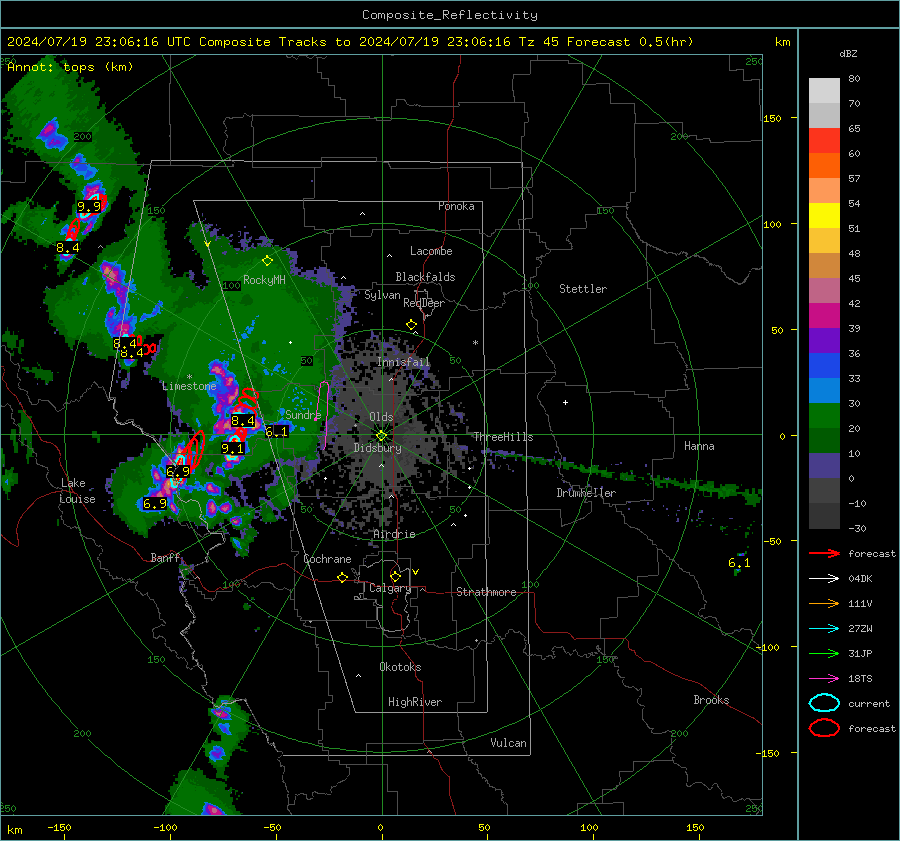Screen dimensions: 900x841
Task: Click the white 04DK arrow legend icon
Action: coord(824,578)
